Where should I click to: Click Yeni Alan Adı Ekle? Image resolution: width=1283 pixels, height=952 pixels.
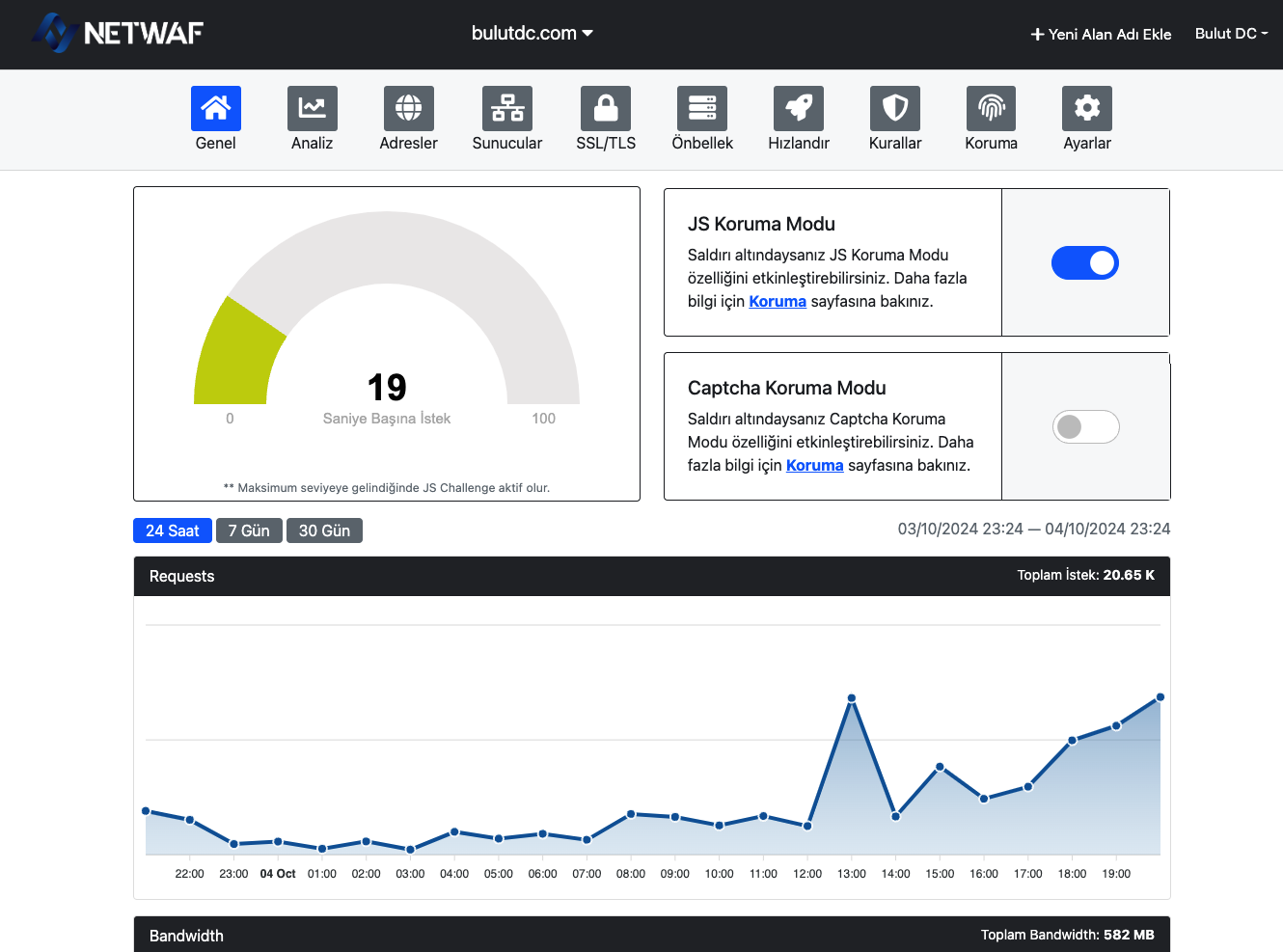pyautogui.click(x=1101, y=35)
